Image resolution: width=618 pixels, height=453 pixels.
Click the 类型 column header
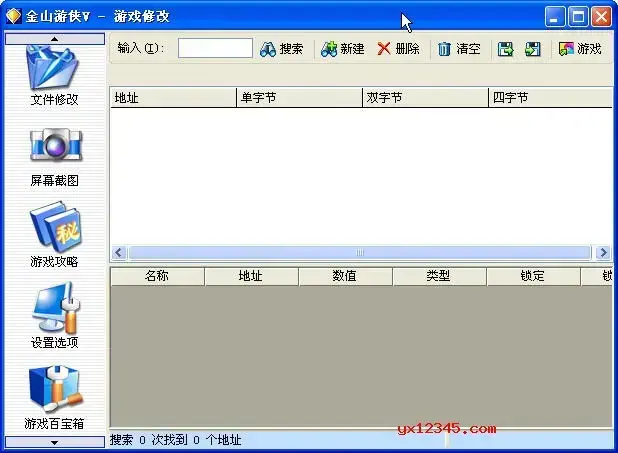pyautogui.click(x=439, y=276)
